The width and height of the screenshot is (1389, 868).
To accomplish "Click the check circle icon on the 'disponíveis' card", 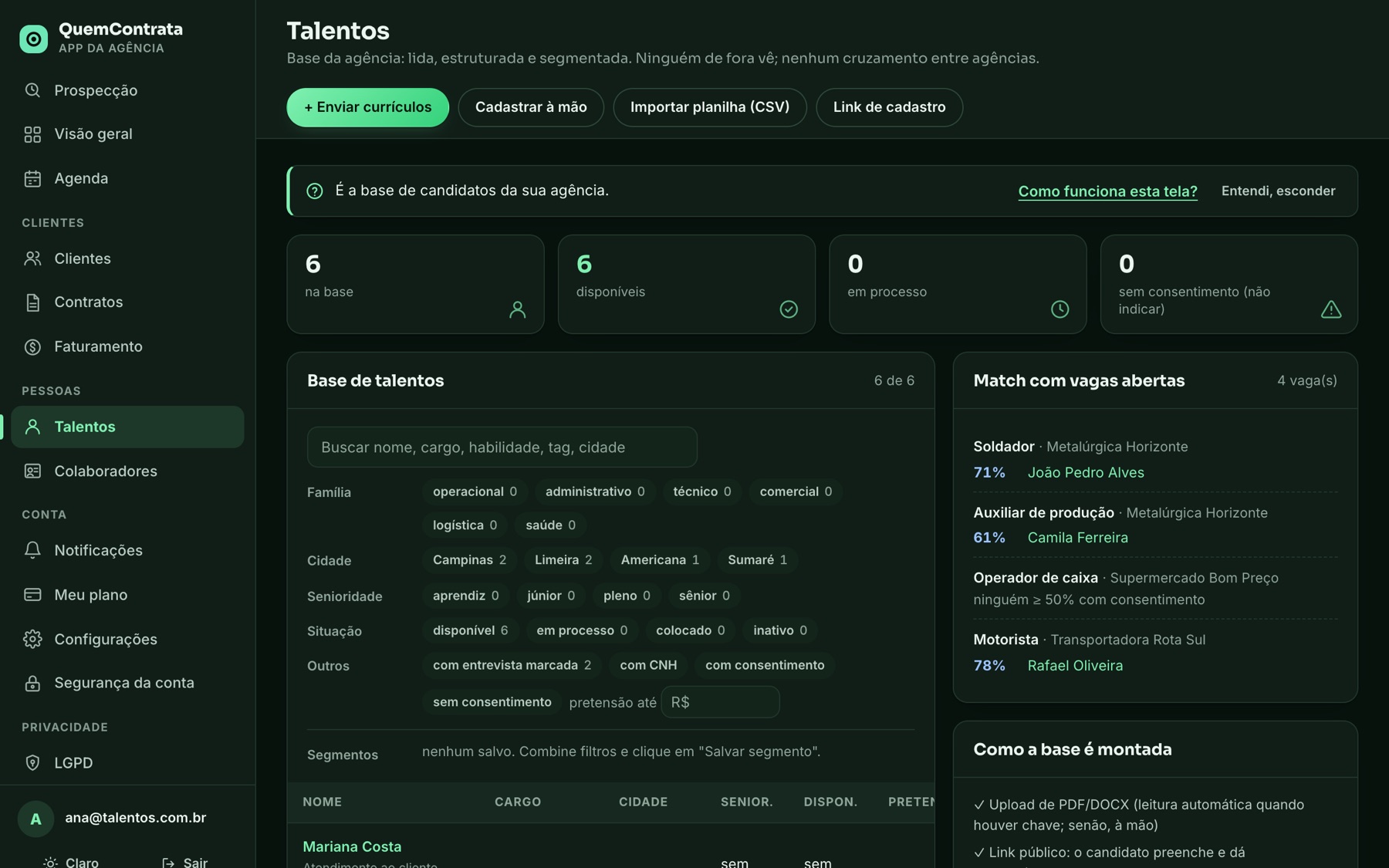I will [789, 309].
